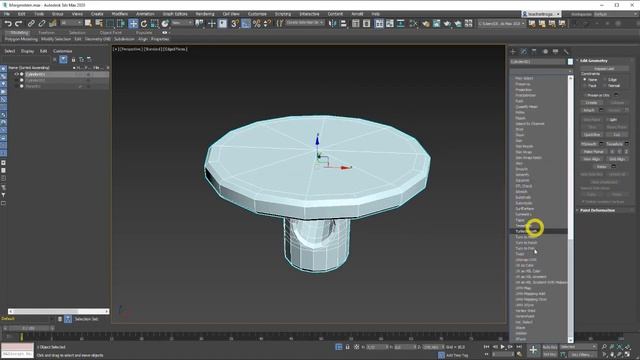This screenshot has height=360, width=640.
Task: Open the Create tab in command panel
Action: (x=513, y=51)
